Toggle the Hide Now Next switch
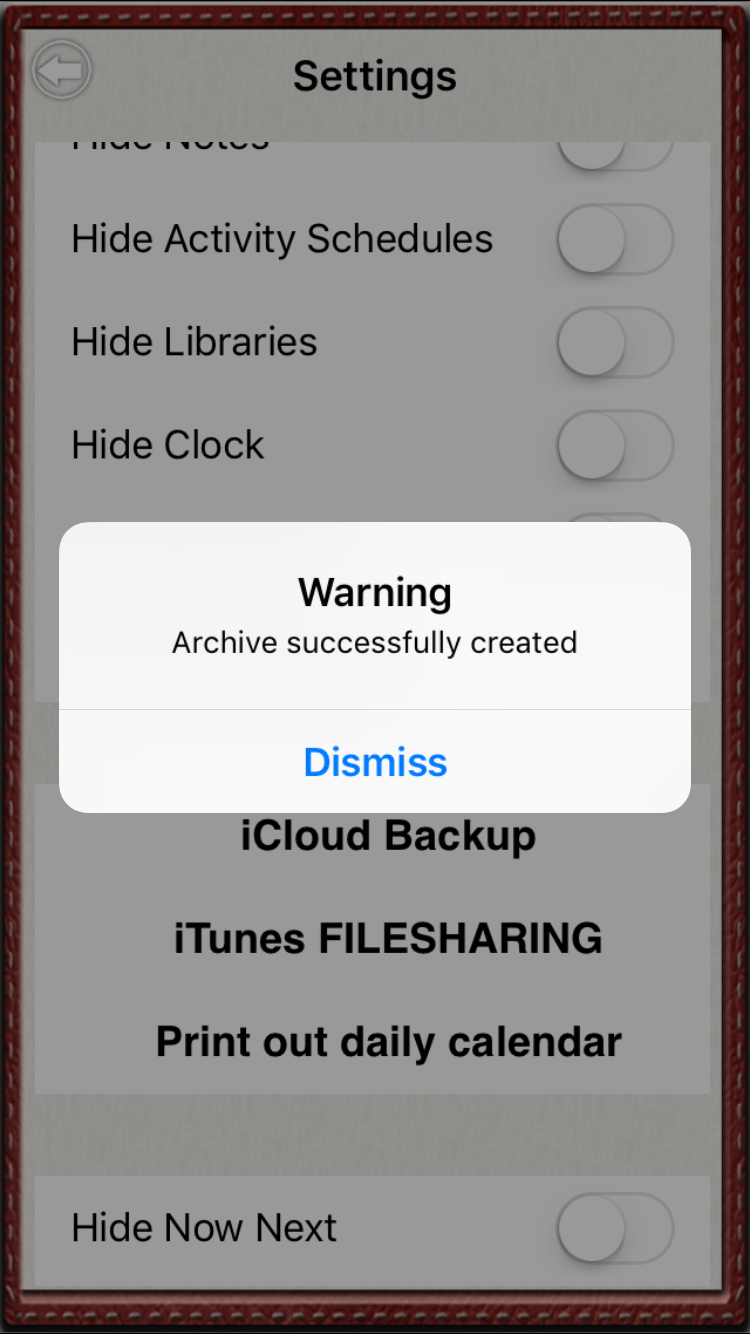The image size is (750, 1334). point(615,1228)
